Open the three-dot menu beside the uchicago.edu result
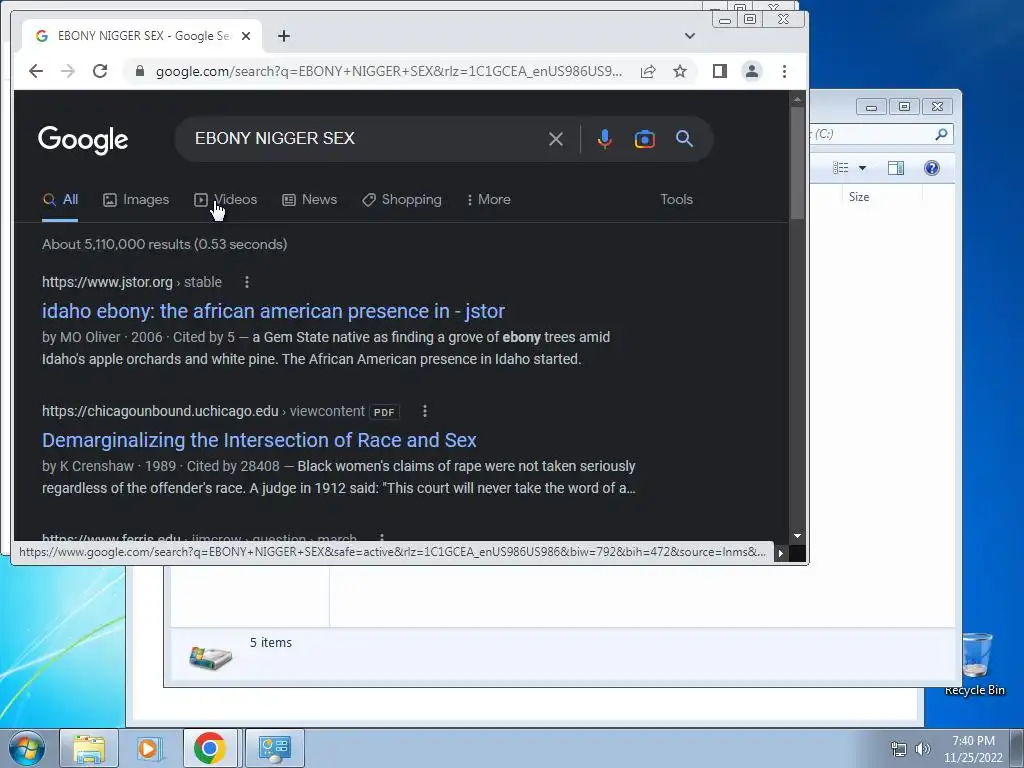The width and height of the screenshot is (1024, 768). click(x=425, y=411)
